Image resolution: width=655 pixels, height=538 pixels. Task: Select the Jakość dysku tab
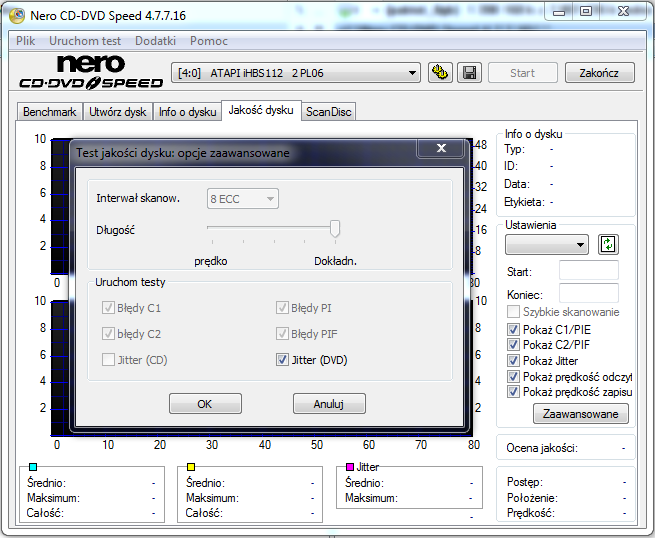(x=261, y=110)
